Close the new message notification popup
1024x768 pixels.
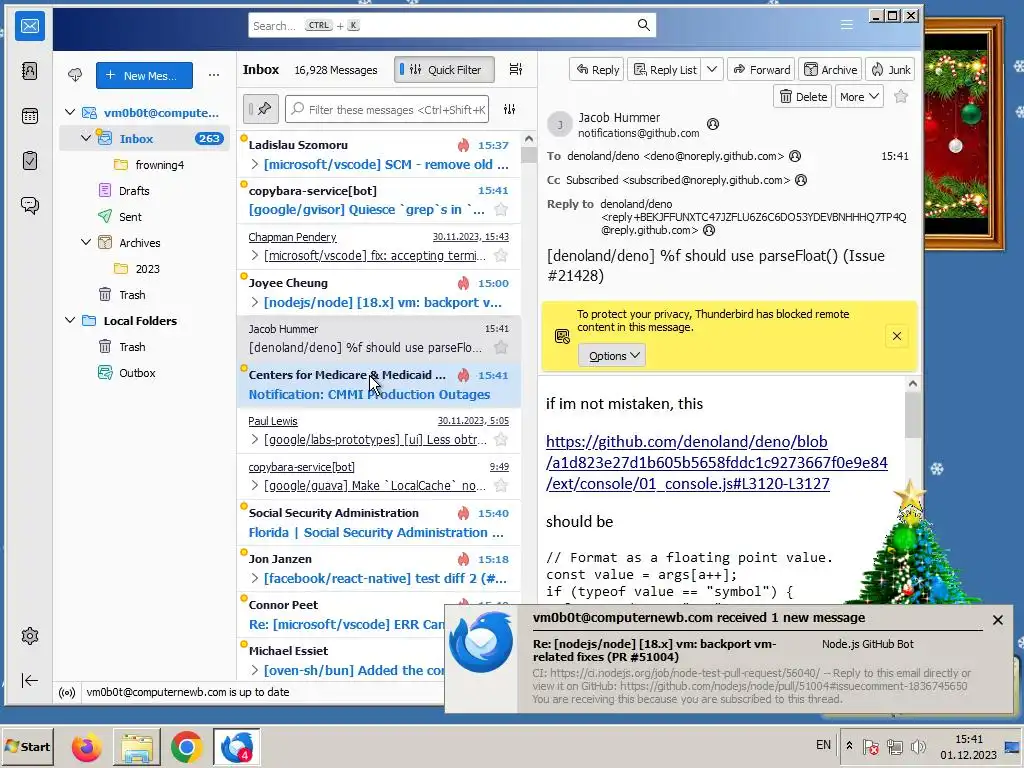click(x=997, y=620)
